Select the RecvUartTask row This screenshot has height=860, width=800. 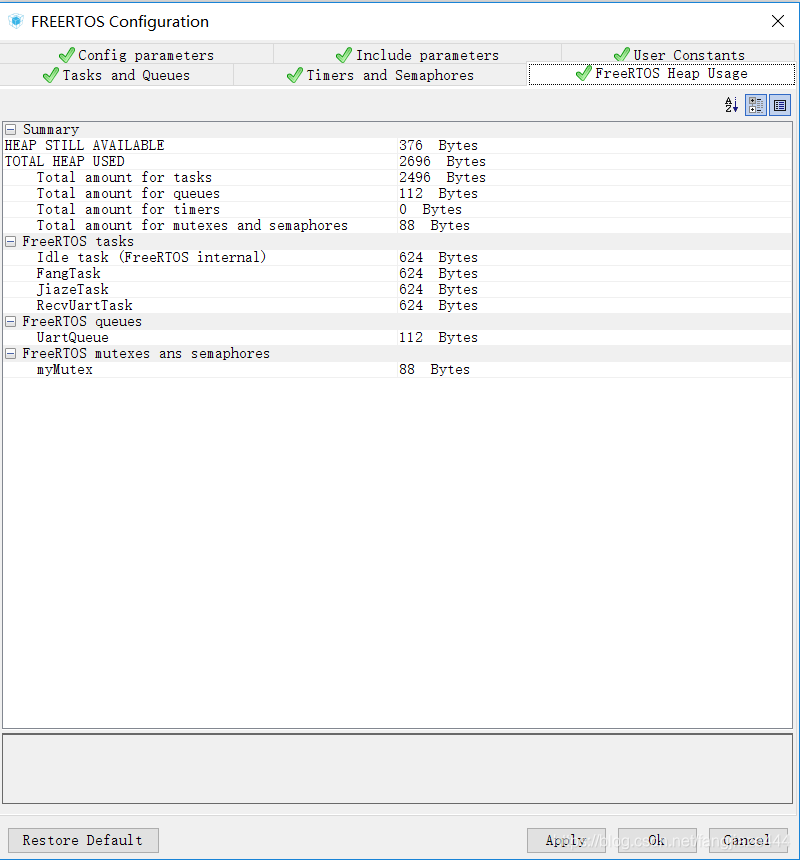397,305
